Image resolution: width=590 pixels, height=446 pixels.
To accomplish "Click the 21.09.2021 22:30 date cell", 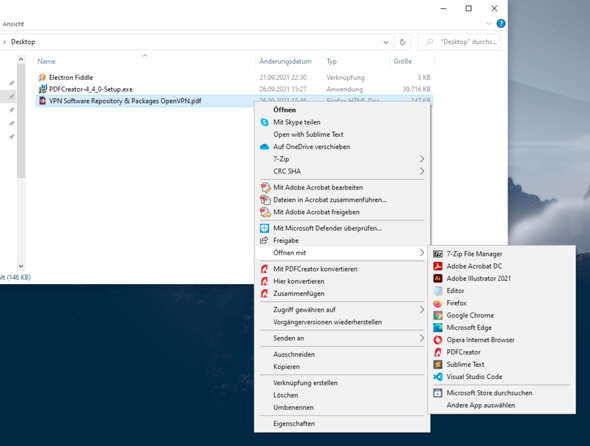I will 283,78.
